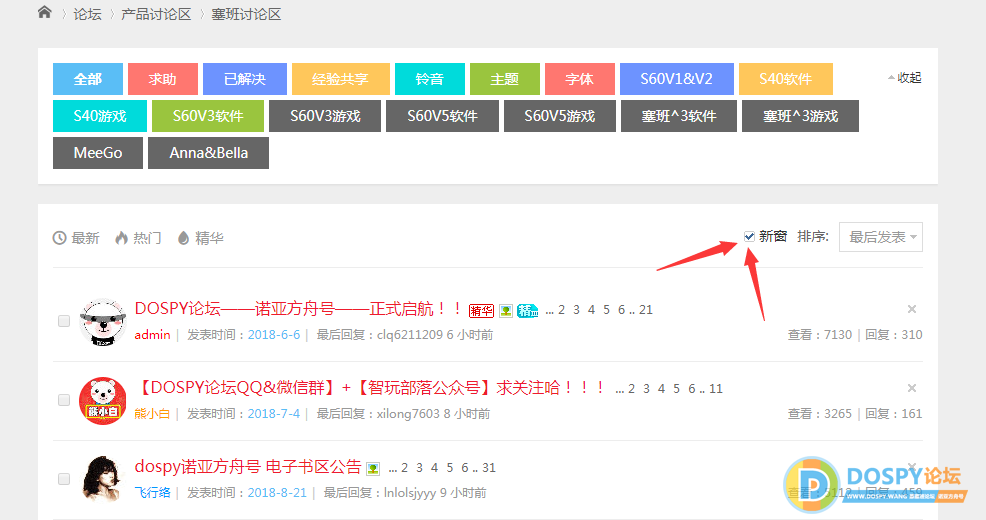The height and width of the screenshot is (520, 986).
Task: Open the 最后发表 sort dropdown
Action: coord(880,237)
